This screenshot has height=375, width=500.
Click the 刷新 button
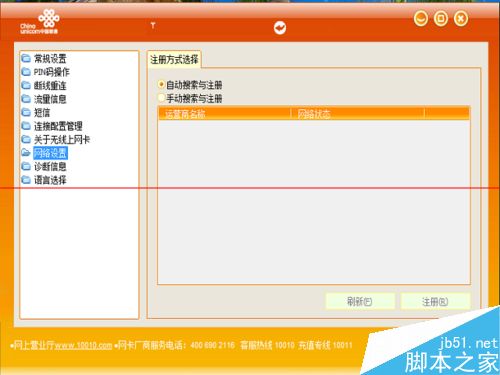360,302
